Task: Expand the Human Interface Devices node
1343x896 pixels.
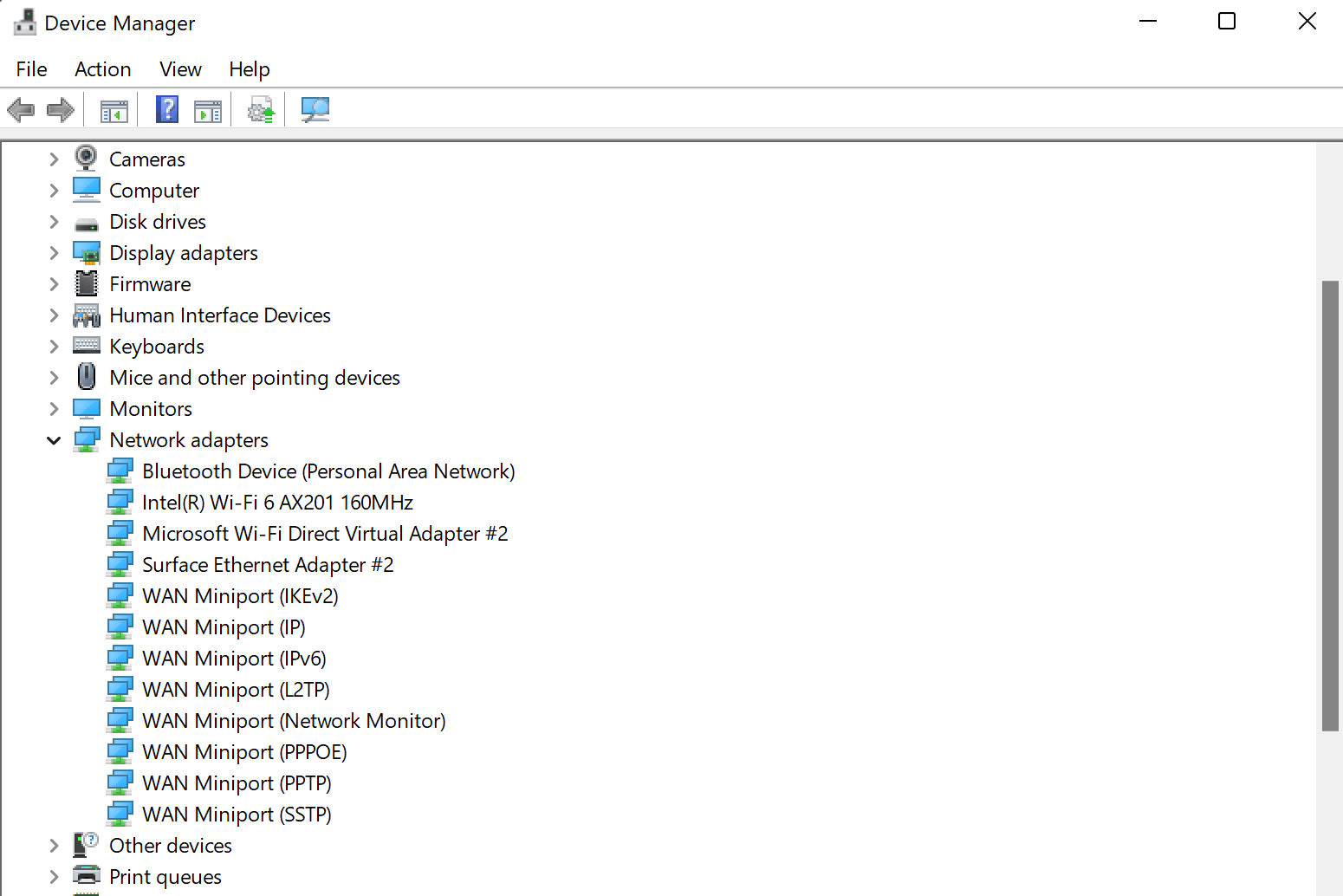Action: (x=54, y=315)
